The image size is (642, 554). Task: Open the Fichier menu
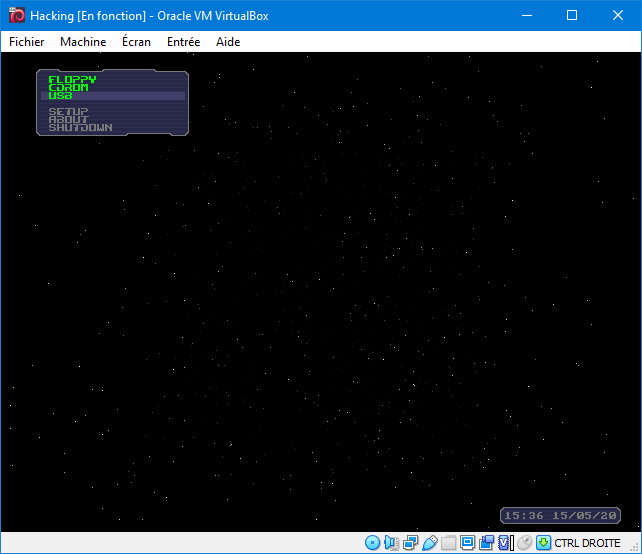pyautogui.click(x=27, y=42)
